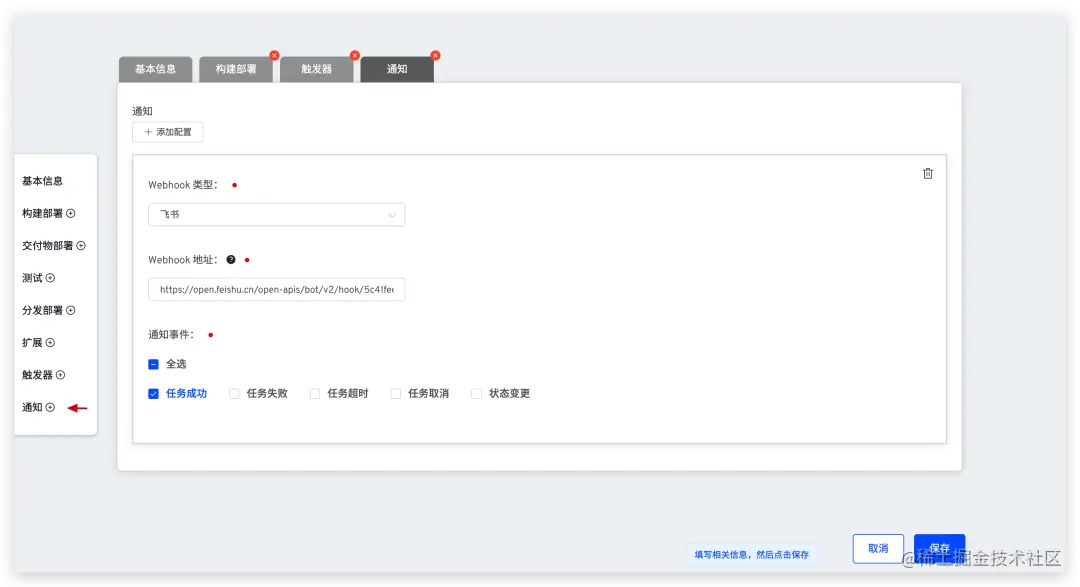
Task: Switch to the 触发器 tab
Action: click(317, 70)
